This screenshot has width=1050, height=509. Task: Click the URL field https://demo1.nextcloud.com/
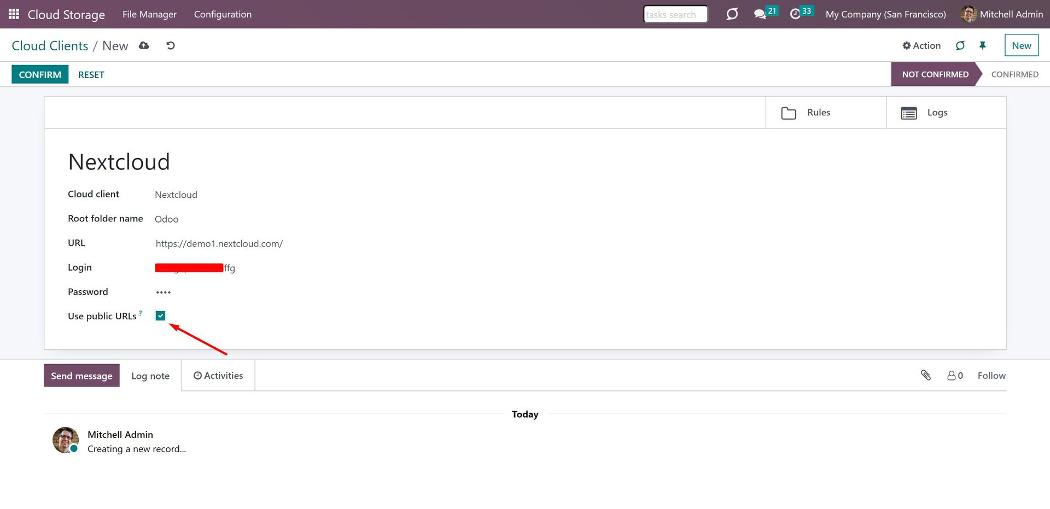[x=219, y=244]
